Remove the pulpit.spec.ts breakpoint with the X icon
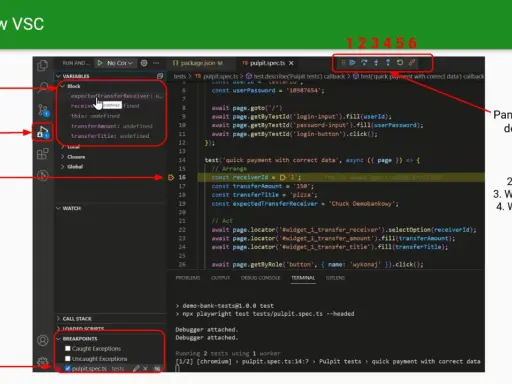512x384 pixels. (x=145, y=368)
